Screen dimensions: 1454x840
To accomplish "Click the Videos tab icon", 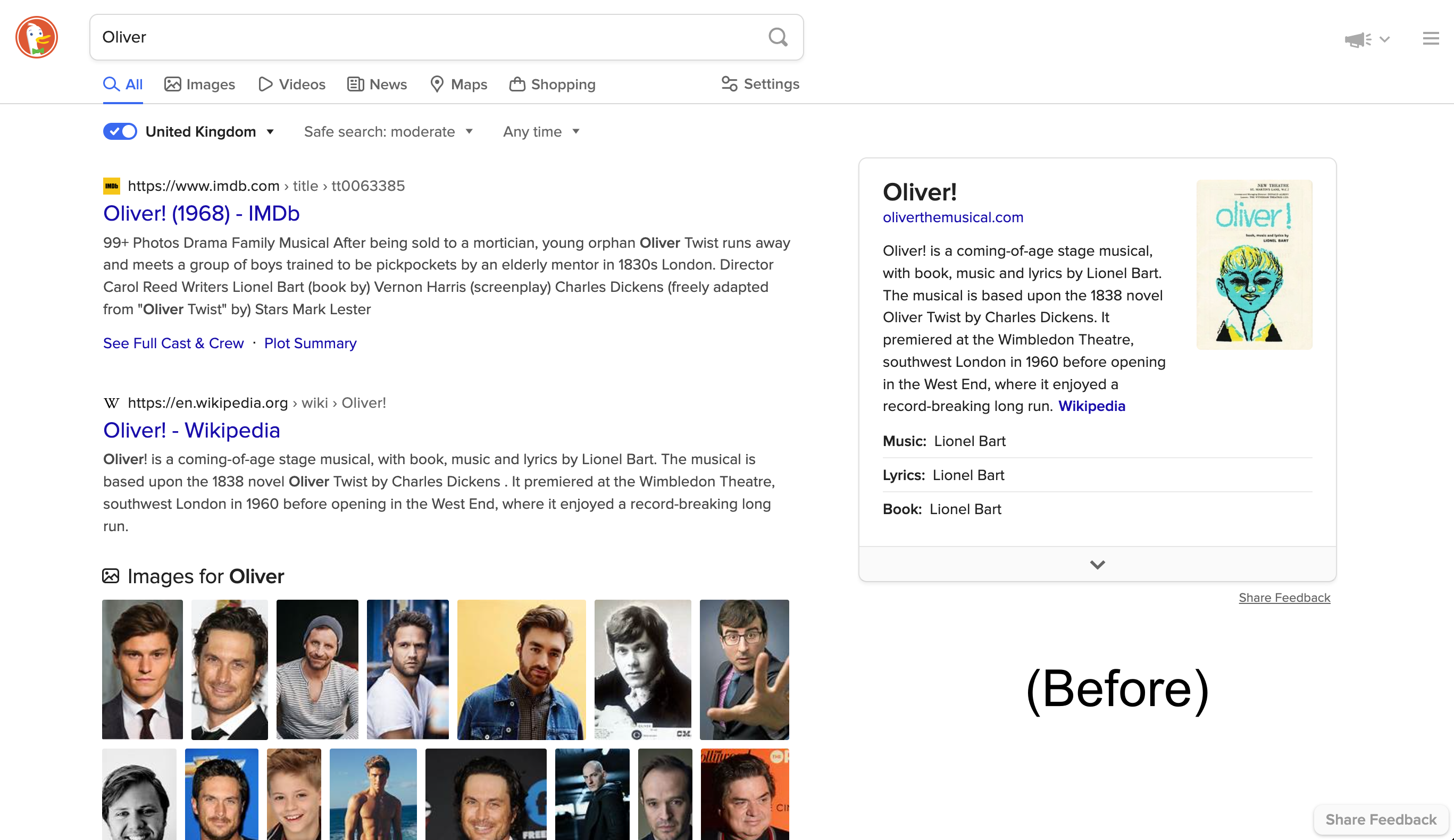I will pyautogui.click(x=264, y=84).
